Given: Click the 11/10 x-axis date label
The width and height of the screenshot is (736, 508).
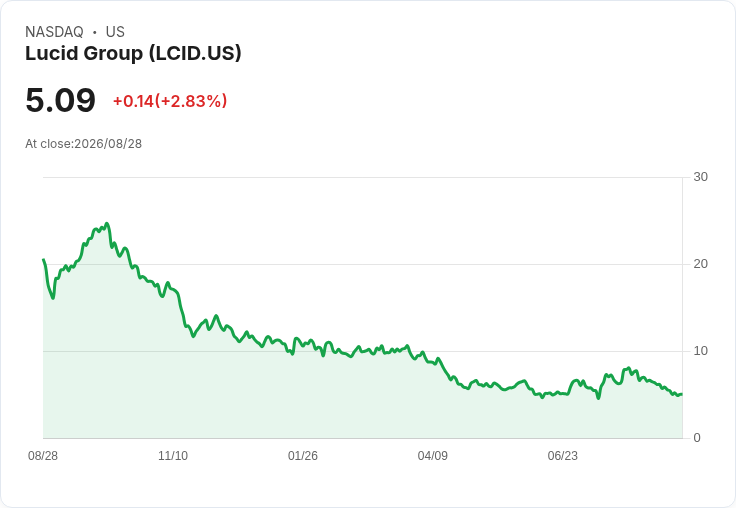Looking at the screenshot, I should (173, 456).
